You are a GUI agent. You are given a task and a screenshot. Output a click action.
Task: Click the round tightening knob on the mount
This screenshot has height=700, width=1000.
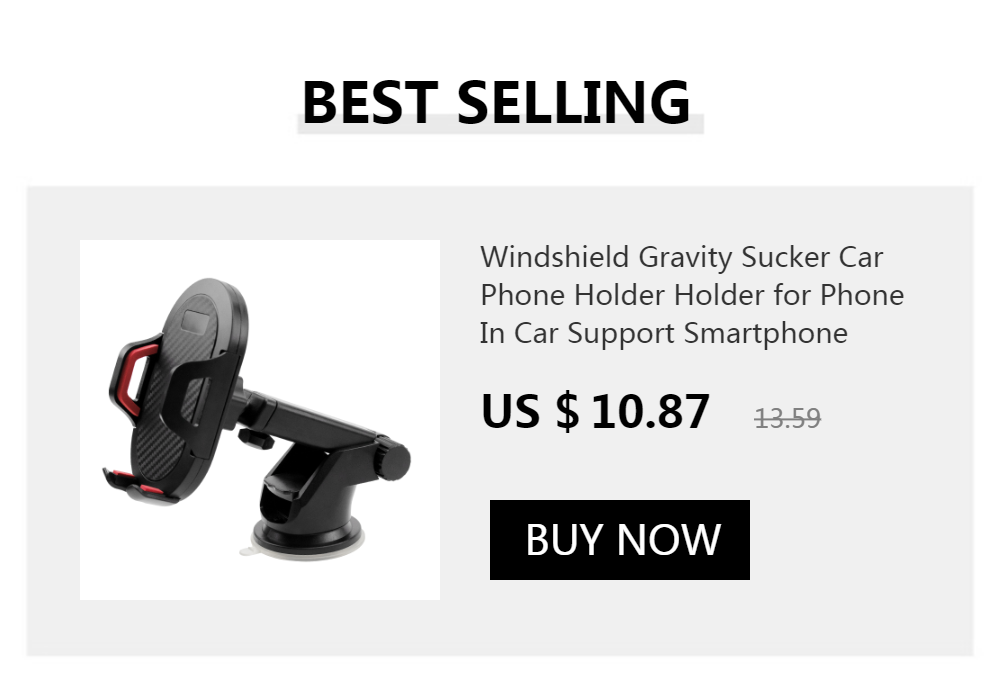pos(392,460)
